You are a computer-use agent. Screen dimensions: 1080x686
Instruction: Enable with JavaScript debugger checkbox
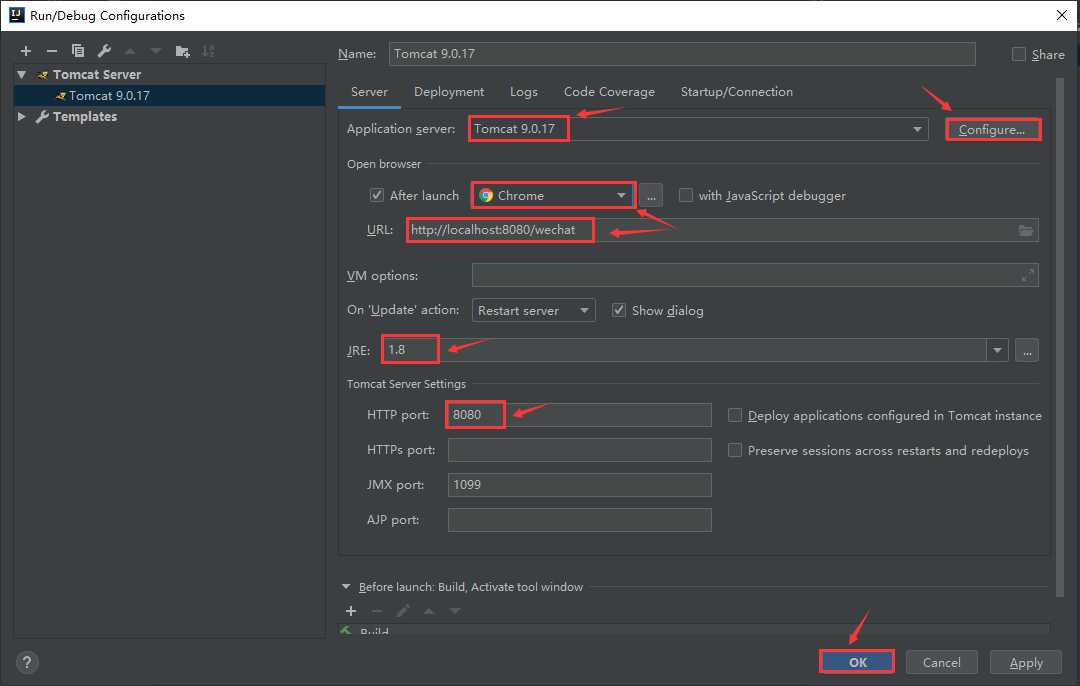pos(686,196)
